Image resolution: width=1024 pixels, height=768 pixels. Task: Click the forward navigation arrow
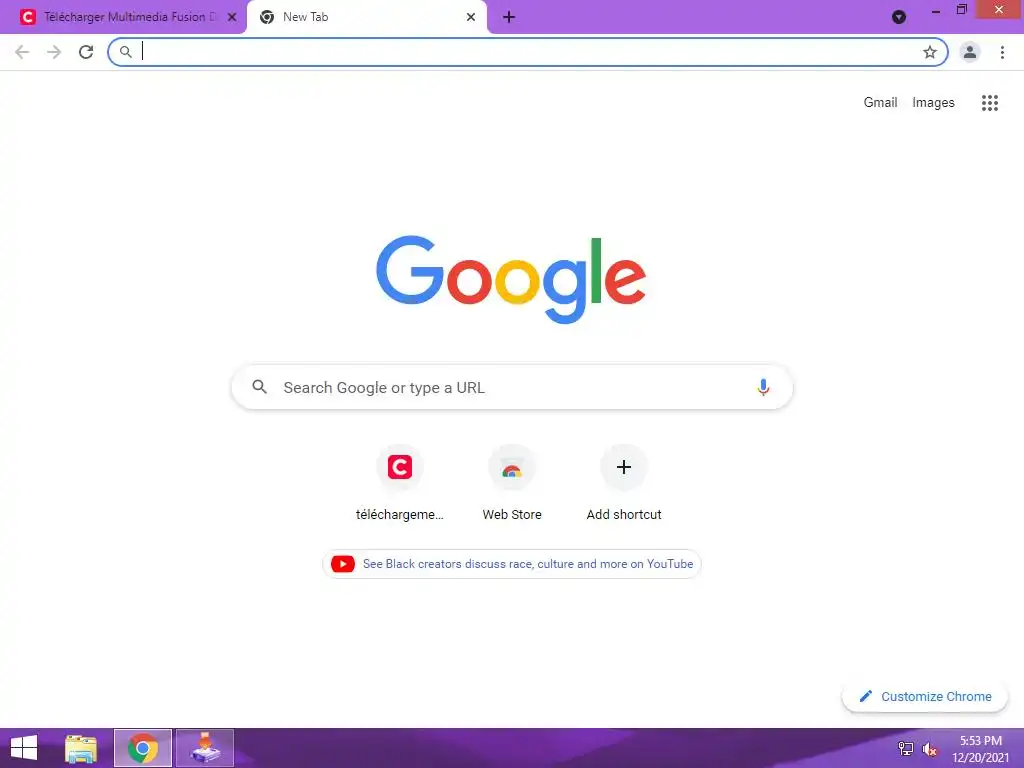pos(54,52)
